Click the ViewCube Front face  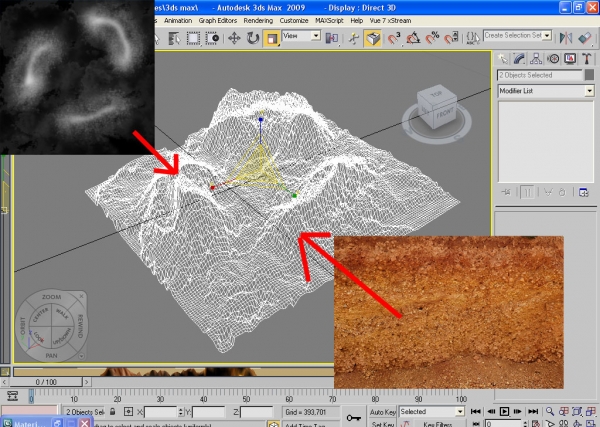click(x=444, y=114)
